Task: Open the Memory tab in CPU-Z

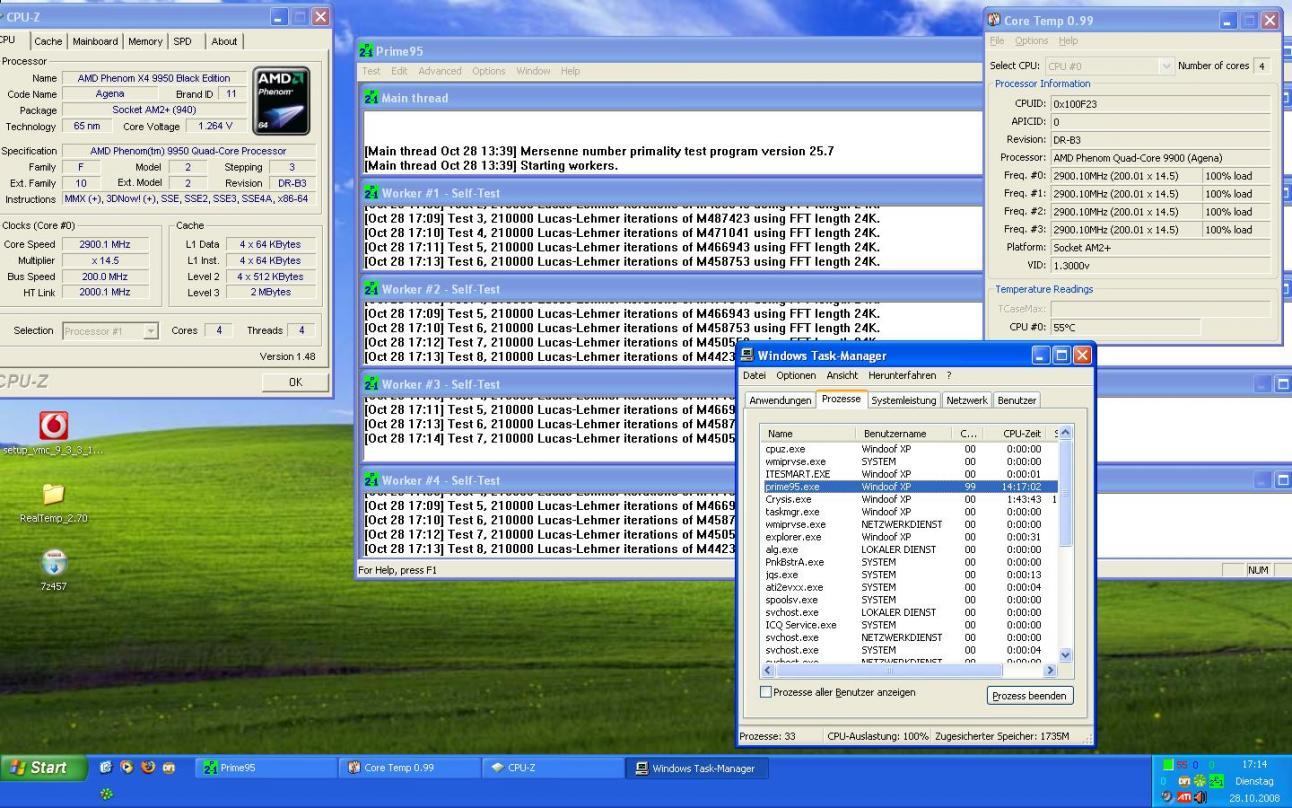Action: point(145,41)
